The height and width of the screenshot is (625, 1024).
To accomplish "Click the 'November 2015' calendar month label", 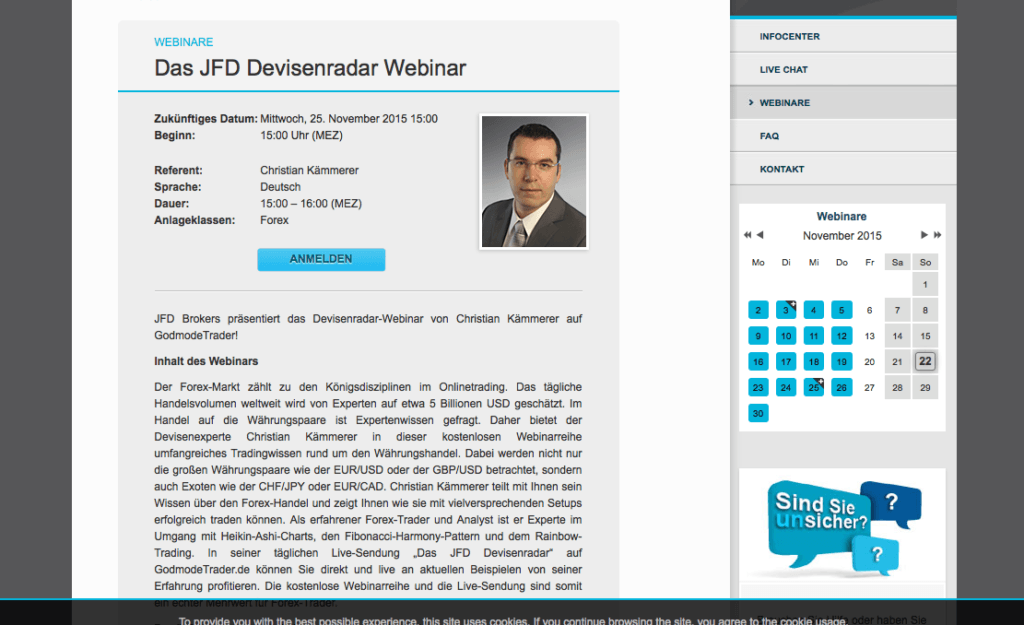I will [x=842, y=236].
